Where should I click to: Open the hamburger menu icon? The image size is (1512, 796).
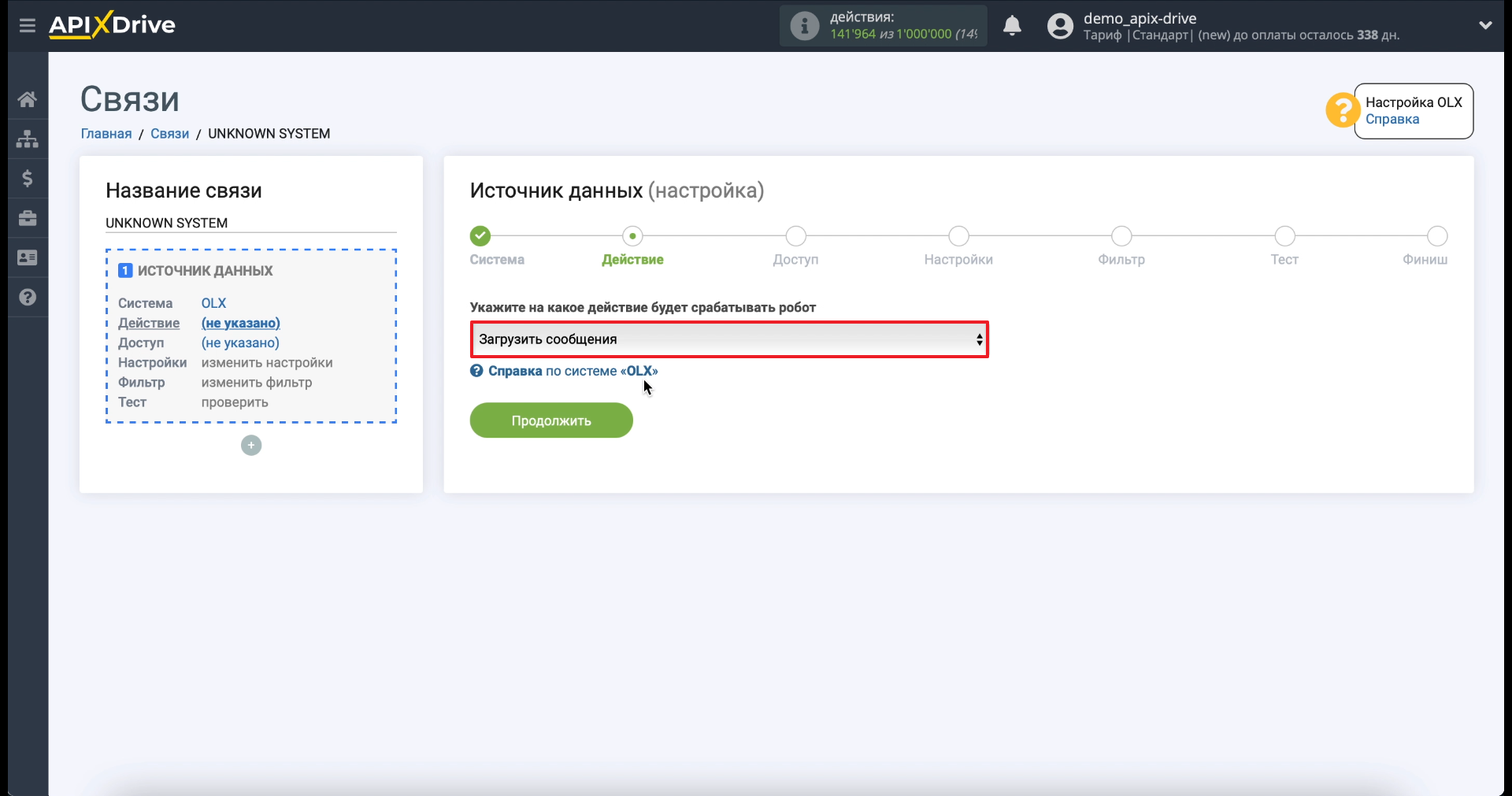pos(28,25)
